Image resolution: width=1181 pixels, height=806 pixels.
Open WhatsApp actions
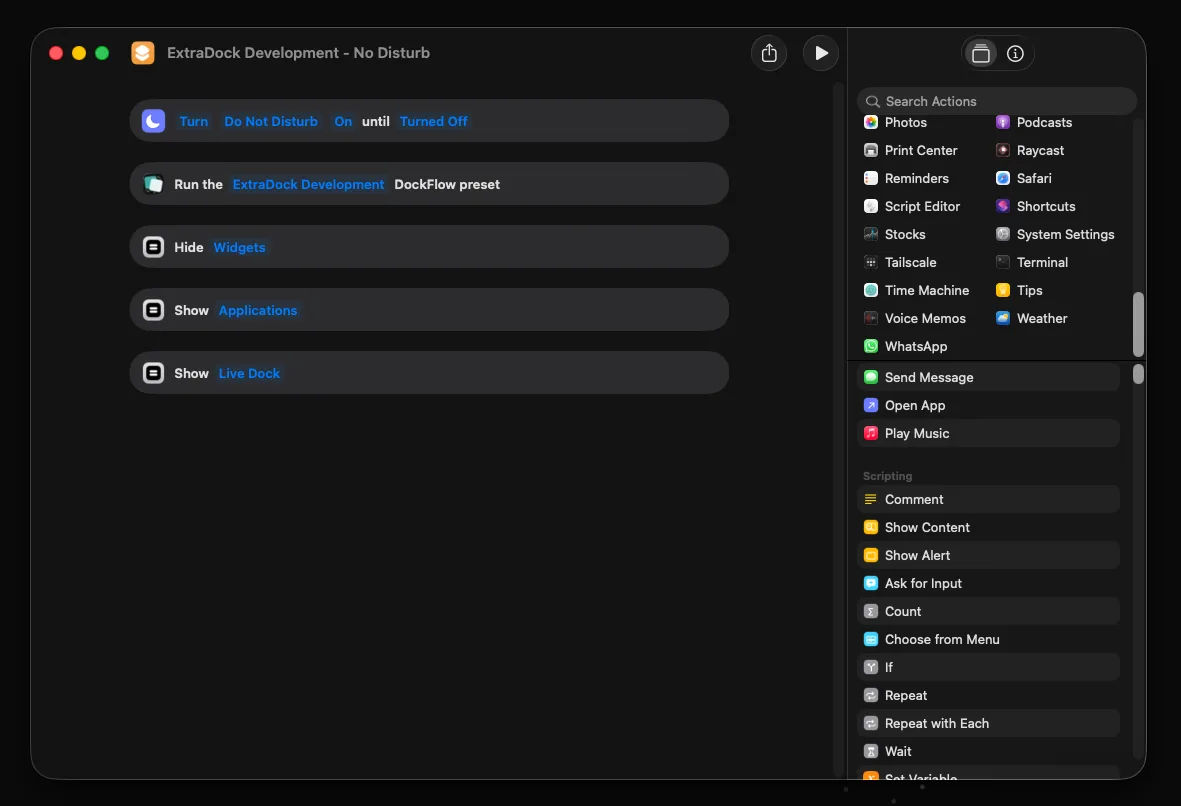pyautogui.click(x=905, y=346)
